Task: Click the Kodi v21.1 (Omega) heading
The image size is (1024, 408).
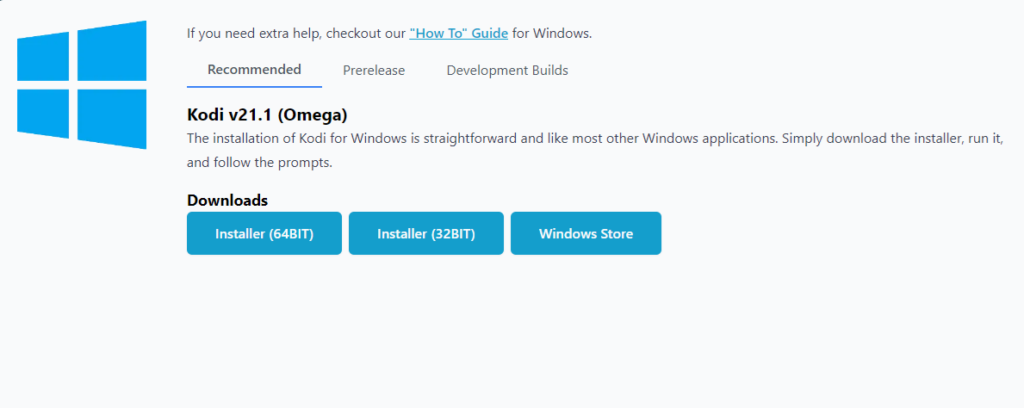Action: [267, 115]
